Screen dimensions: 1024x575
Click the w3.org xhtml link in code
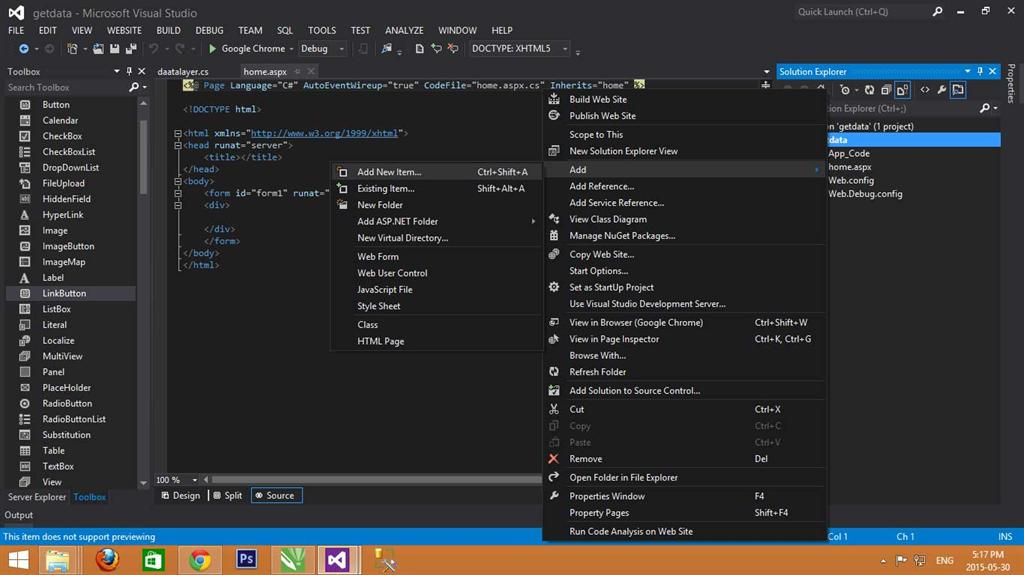[324, 133]
